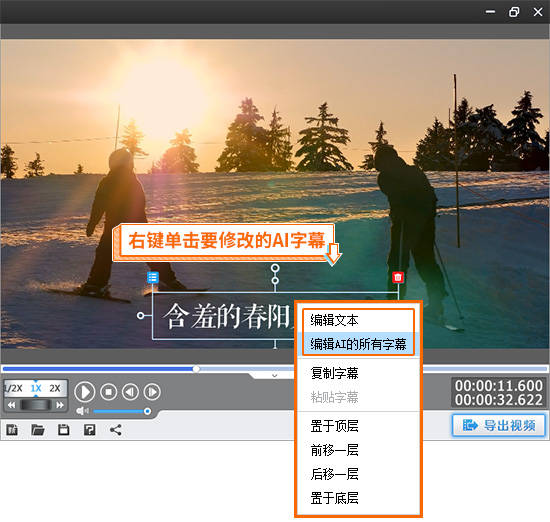Choose 前移一层 menu item
This screenshot has height=522, width=550.
coord(358,450)
